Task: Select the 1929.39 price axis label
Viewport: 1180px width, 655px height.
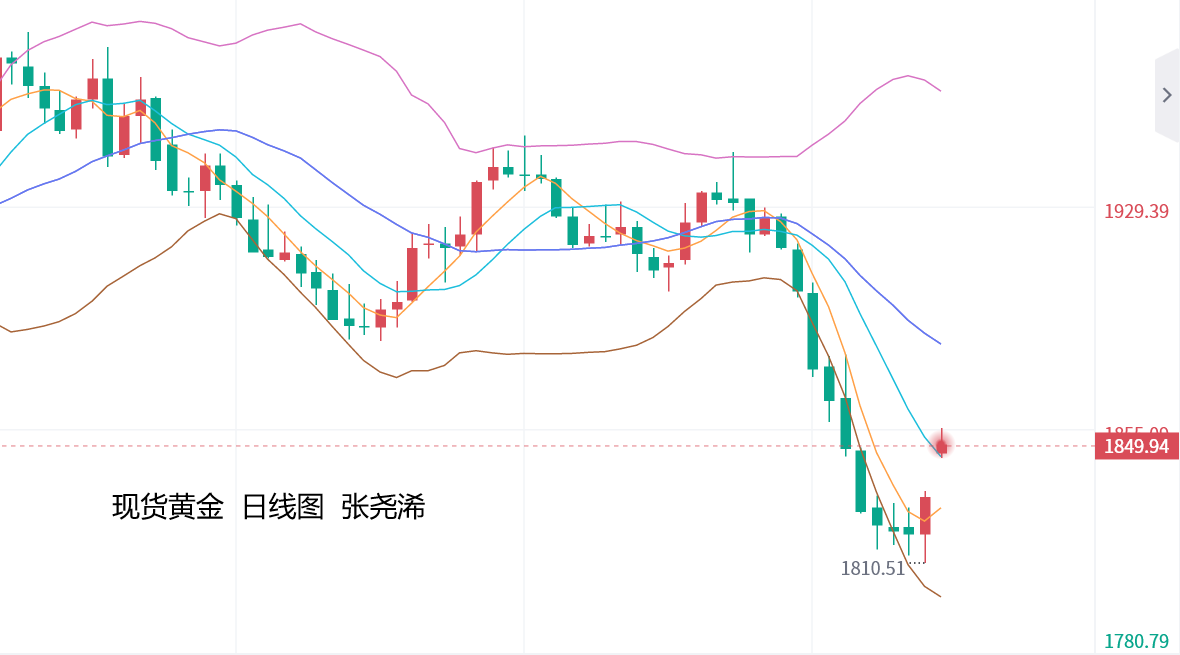Action: [1136, 211]
